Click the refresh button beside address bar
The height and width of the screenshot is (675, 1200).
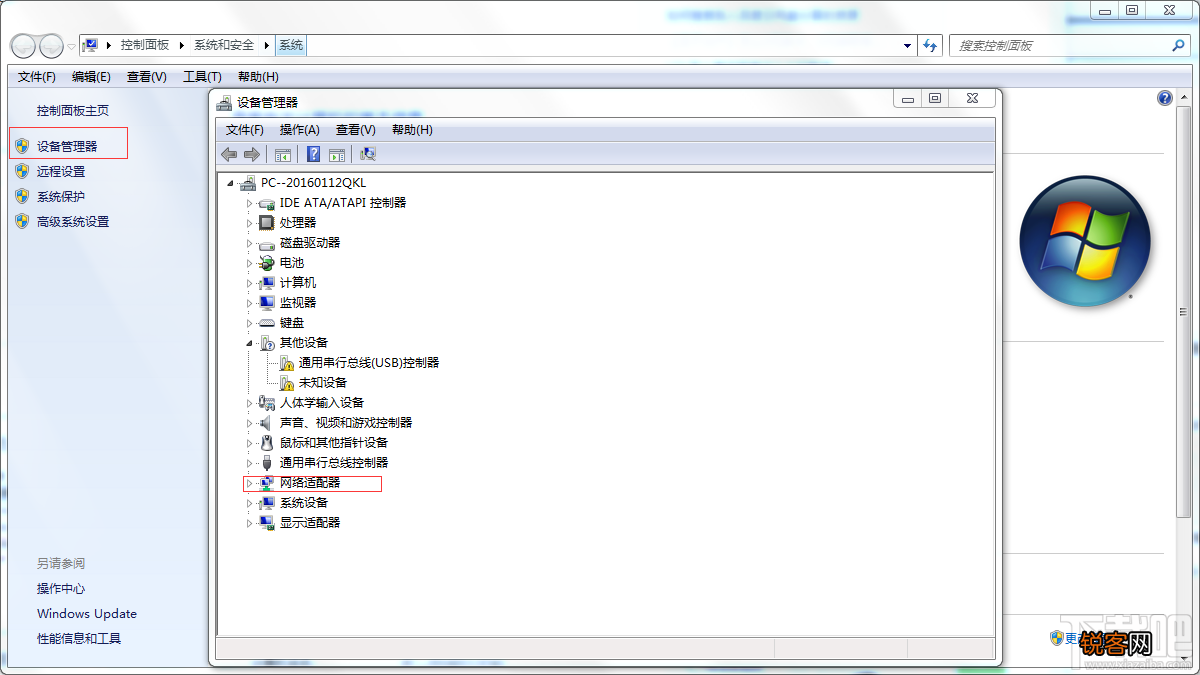point(931,45)
